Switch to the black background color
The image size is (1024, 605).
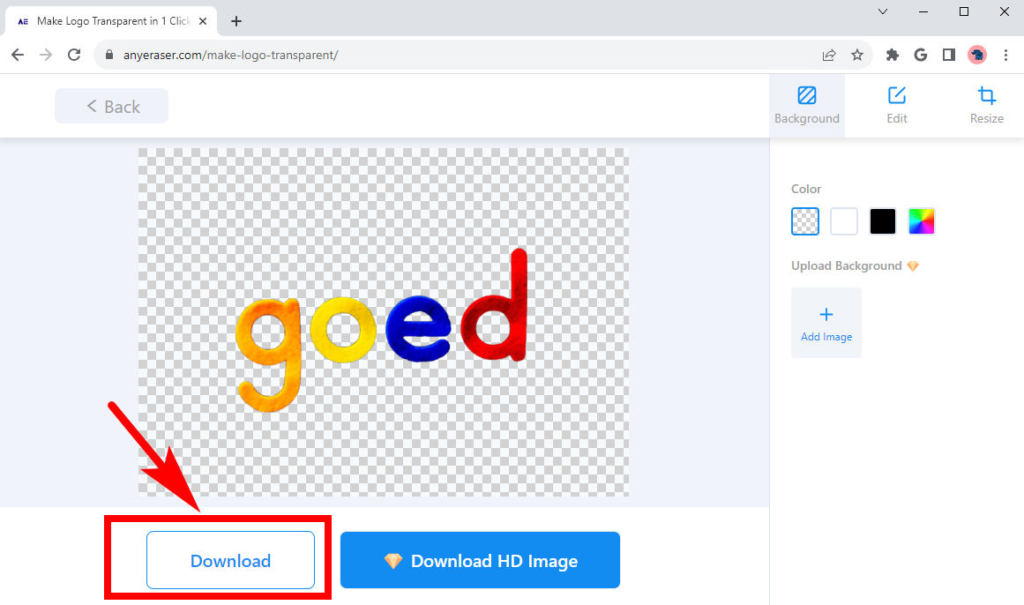pos(882,221)
